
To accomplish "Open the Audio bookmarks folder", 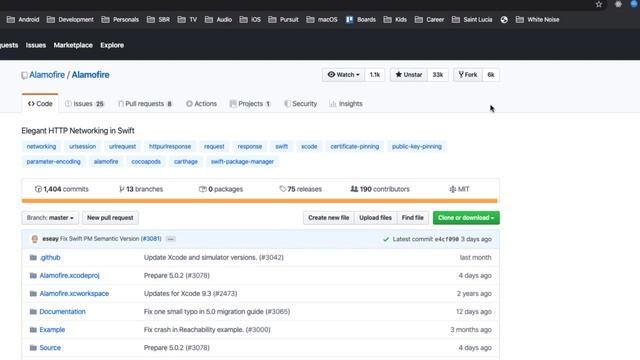I will [x=218, y=20].
